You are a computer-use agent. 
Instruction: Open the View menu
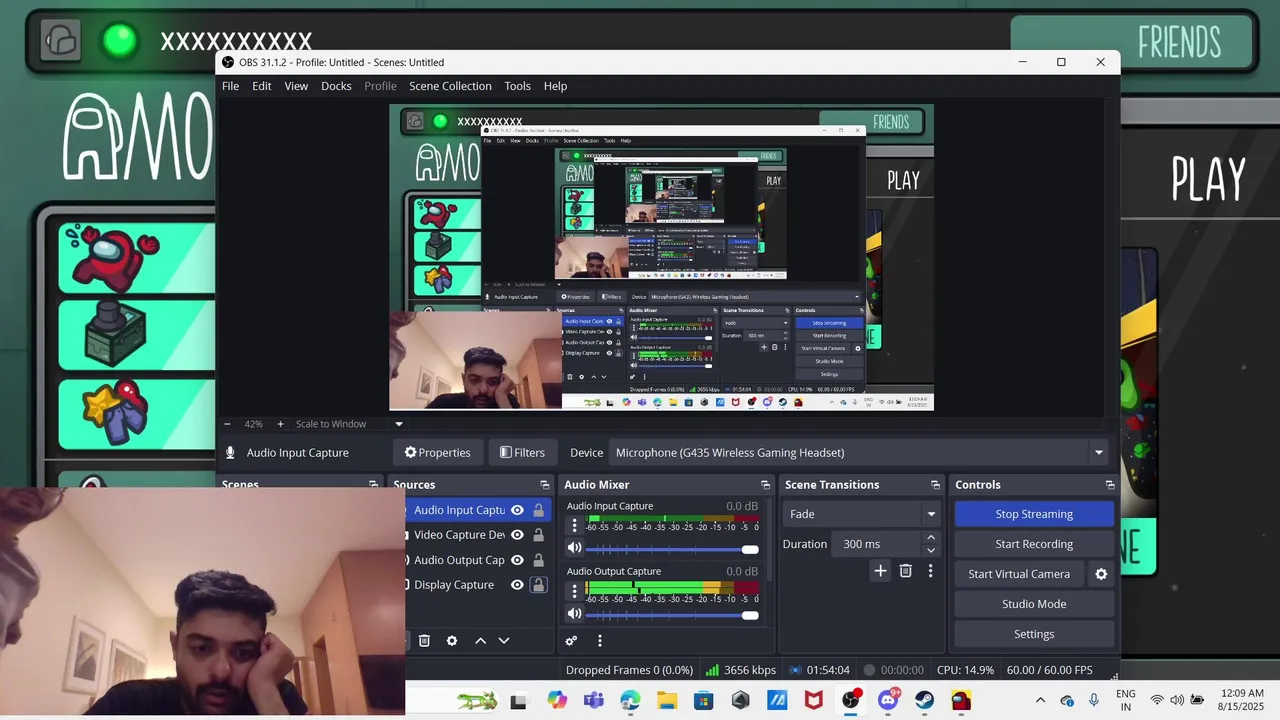pyautogui.click(x=296, y=86)
